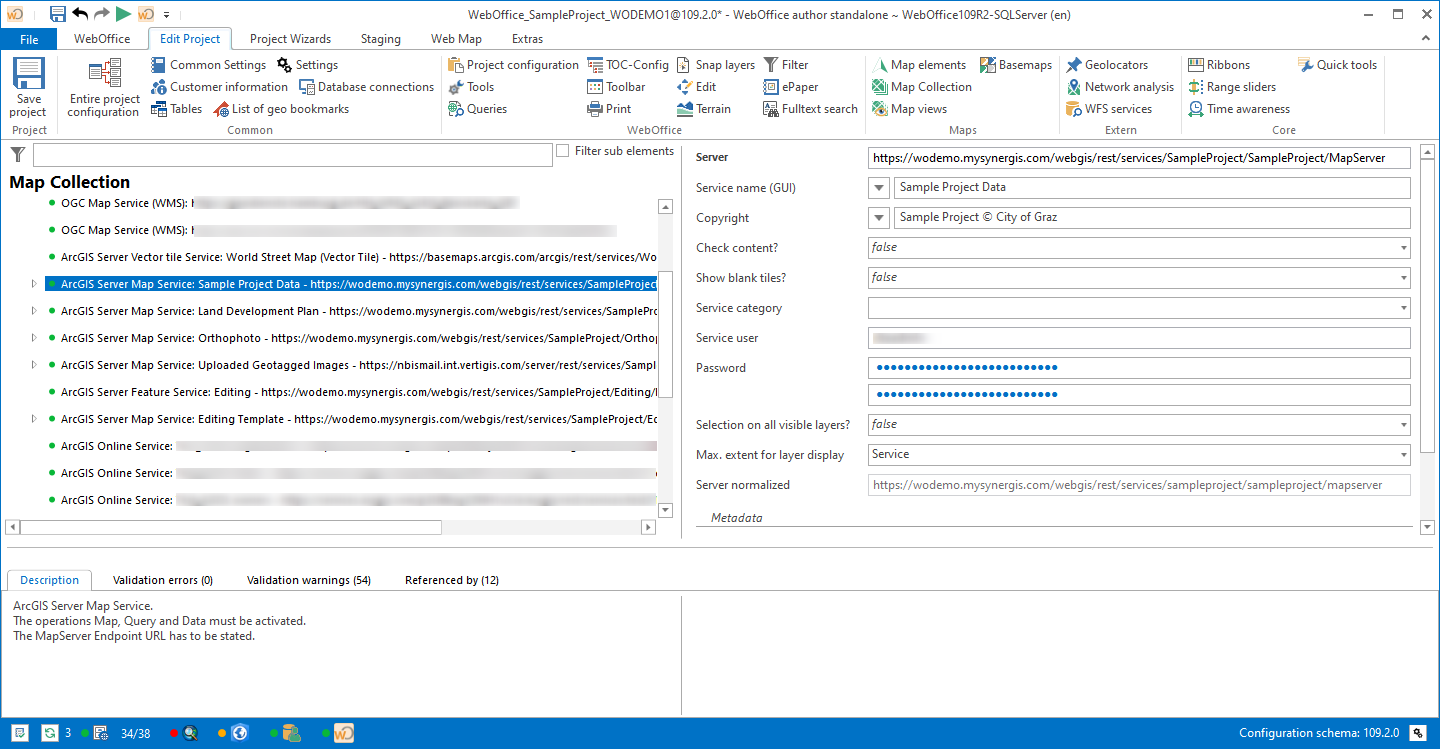Open Quick tools in the Core group
The height and width of the screenshot is (749, 1440).
(x=1337, y=64)
